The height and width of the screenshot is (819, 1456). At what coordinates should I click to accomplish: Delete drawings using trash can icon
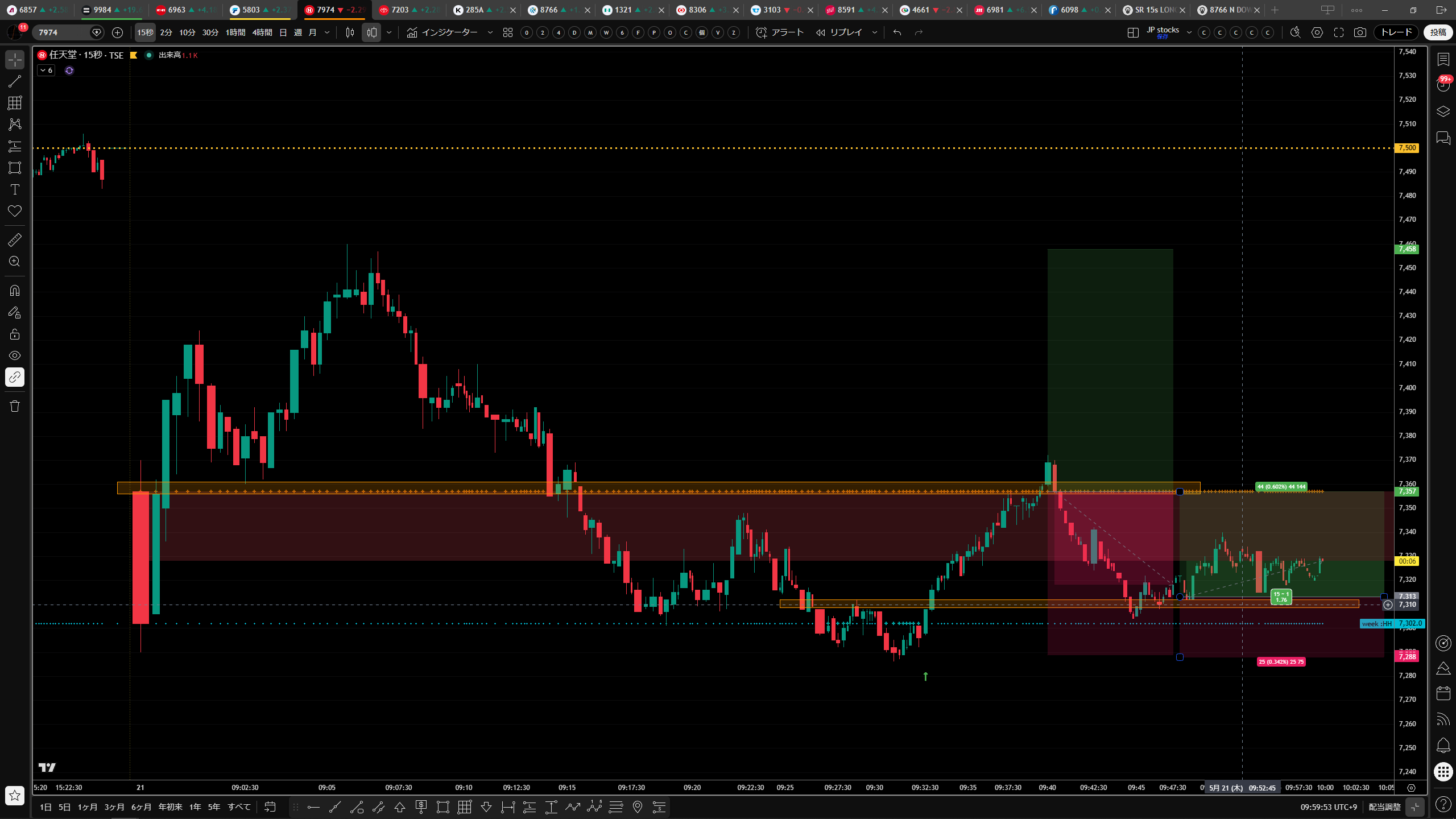[x=15, y=406]
